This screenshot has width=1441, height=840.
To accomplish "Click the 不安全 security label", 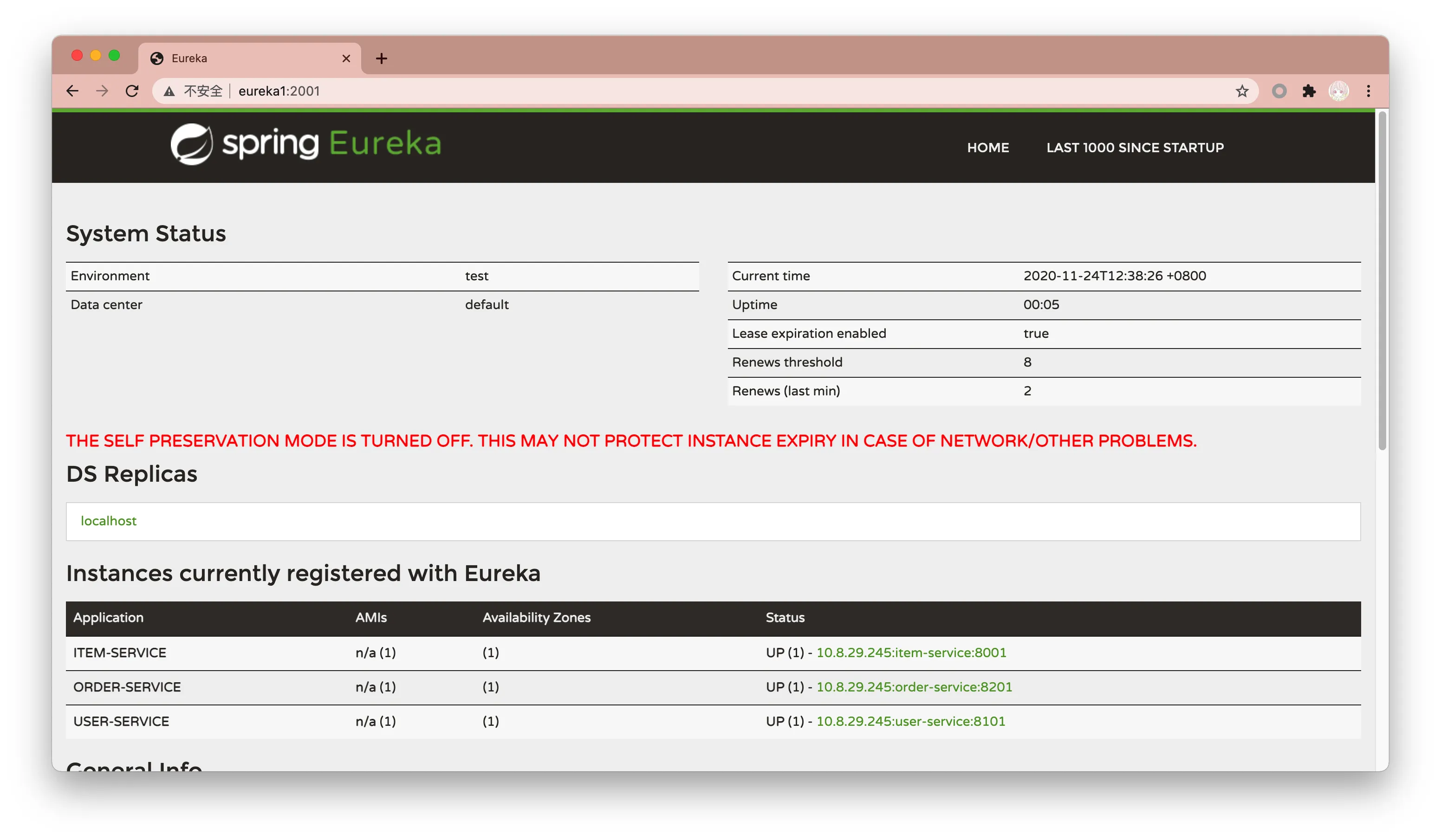I will pyautogui.click(x=203, y=91).
